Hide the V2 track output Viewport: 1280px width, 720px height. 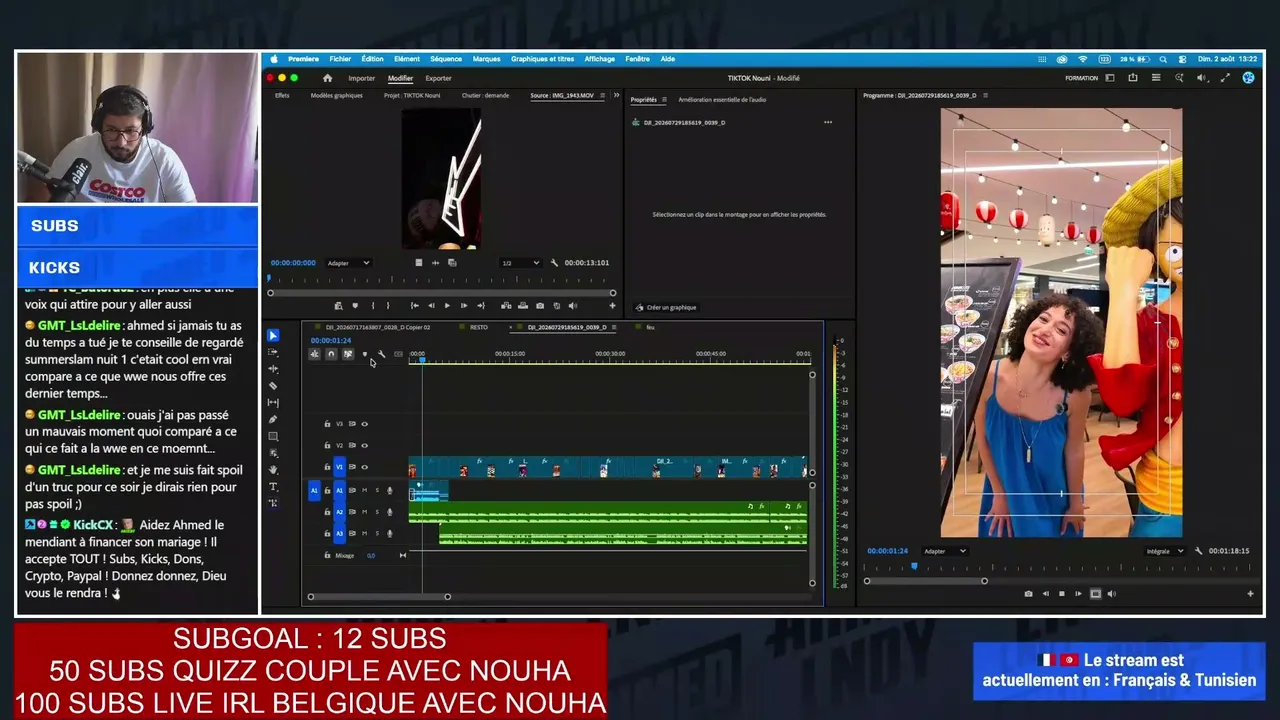[364, 445]
